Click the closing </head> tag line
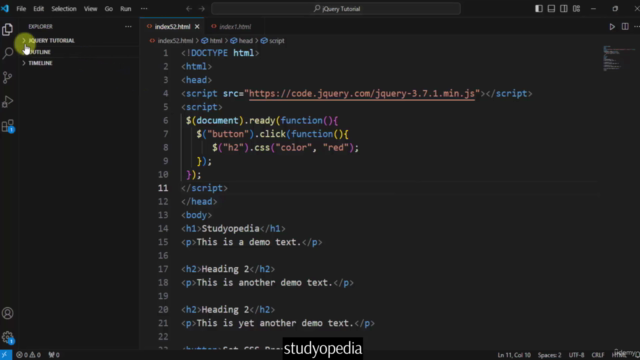The height and width of the screenshot is (360, 640). click(x=199, y=201)
